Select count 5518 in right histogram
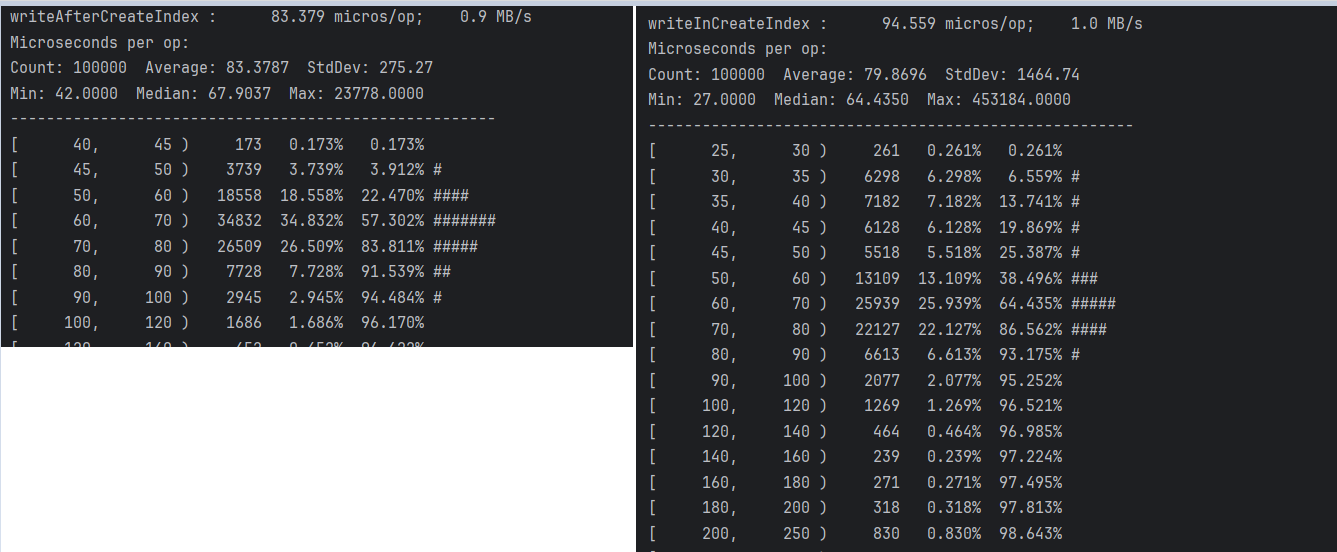The height and width of the screenshot is (552, 1337). [882, 253]
